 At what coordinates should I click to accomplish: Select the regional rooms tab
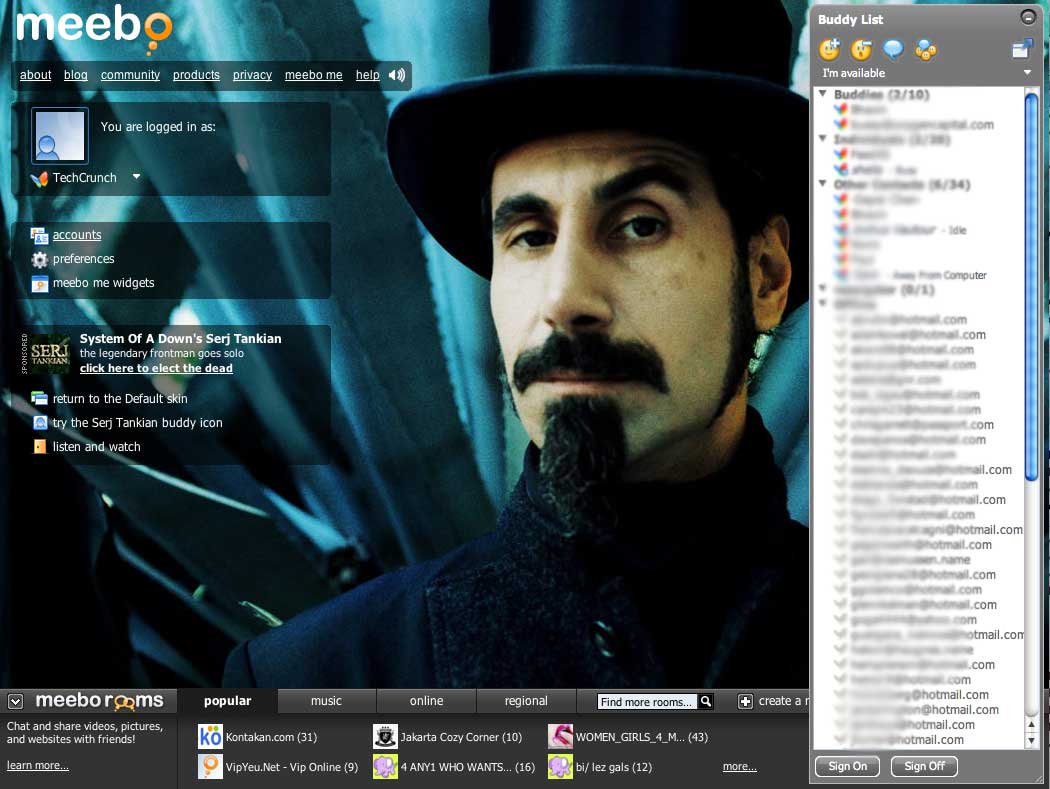[x=526, y=701]
